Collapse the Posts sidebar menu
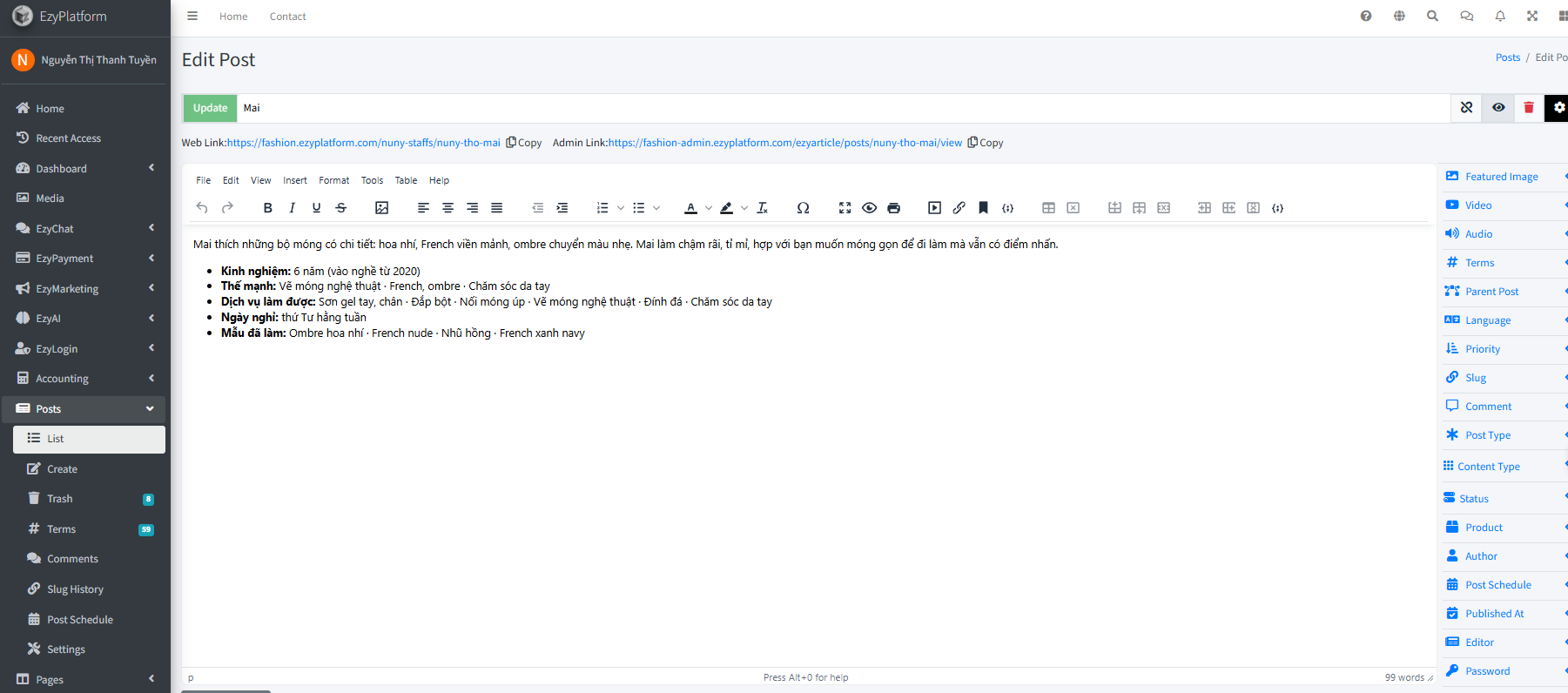This screenshot has width=1568, height=693. [x=84, y=408]
